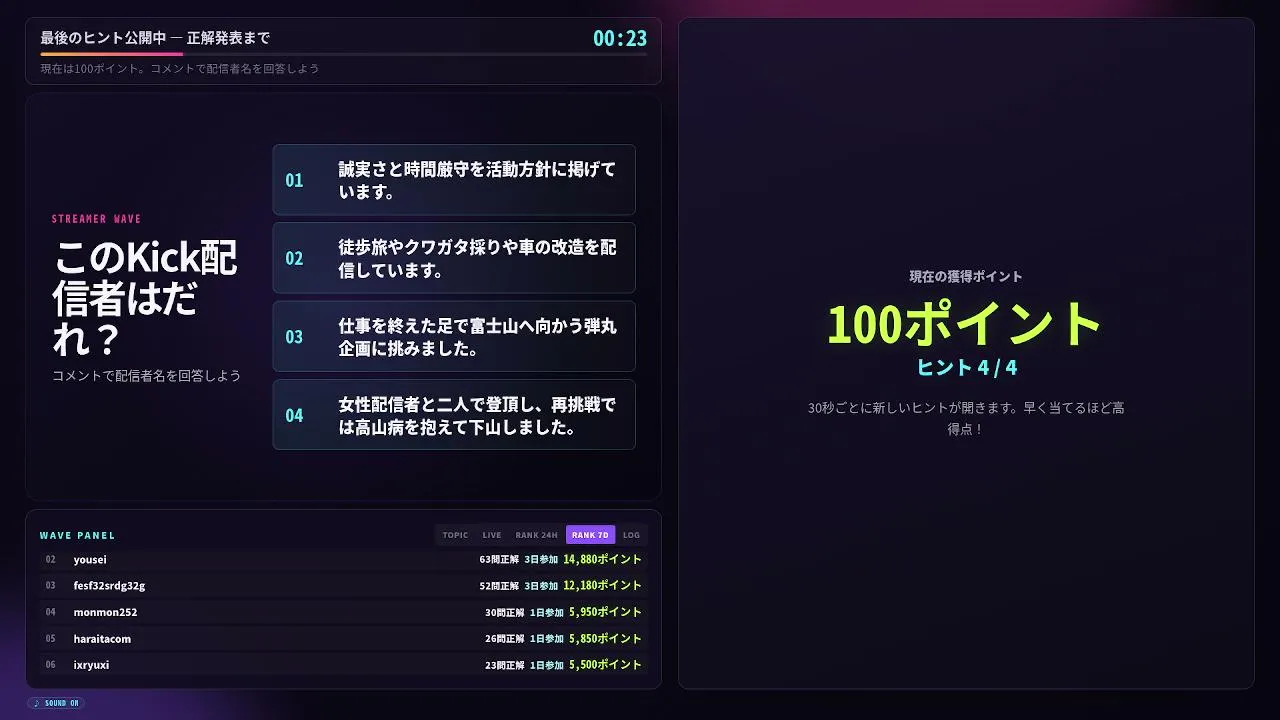Switch to the LIVE tab

[x=492, y=535]
